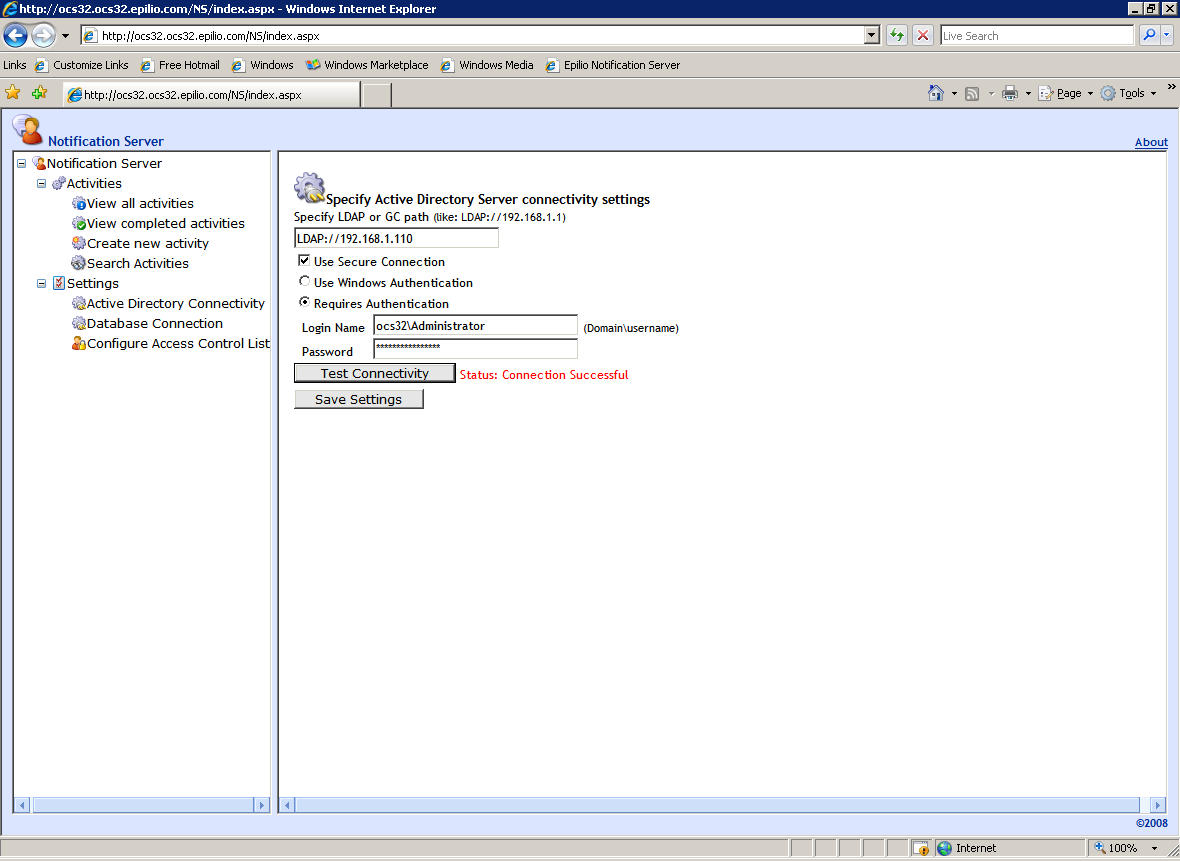
Task: Click the Stop loading red X icon
Action: coord(923,35)
